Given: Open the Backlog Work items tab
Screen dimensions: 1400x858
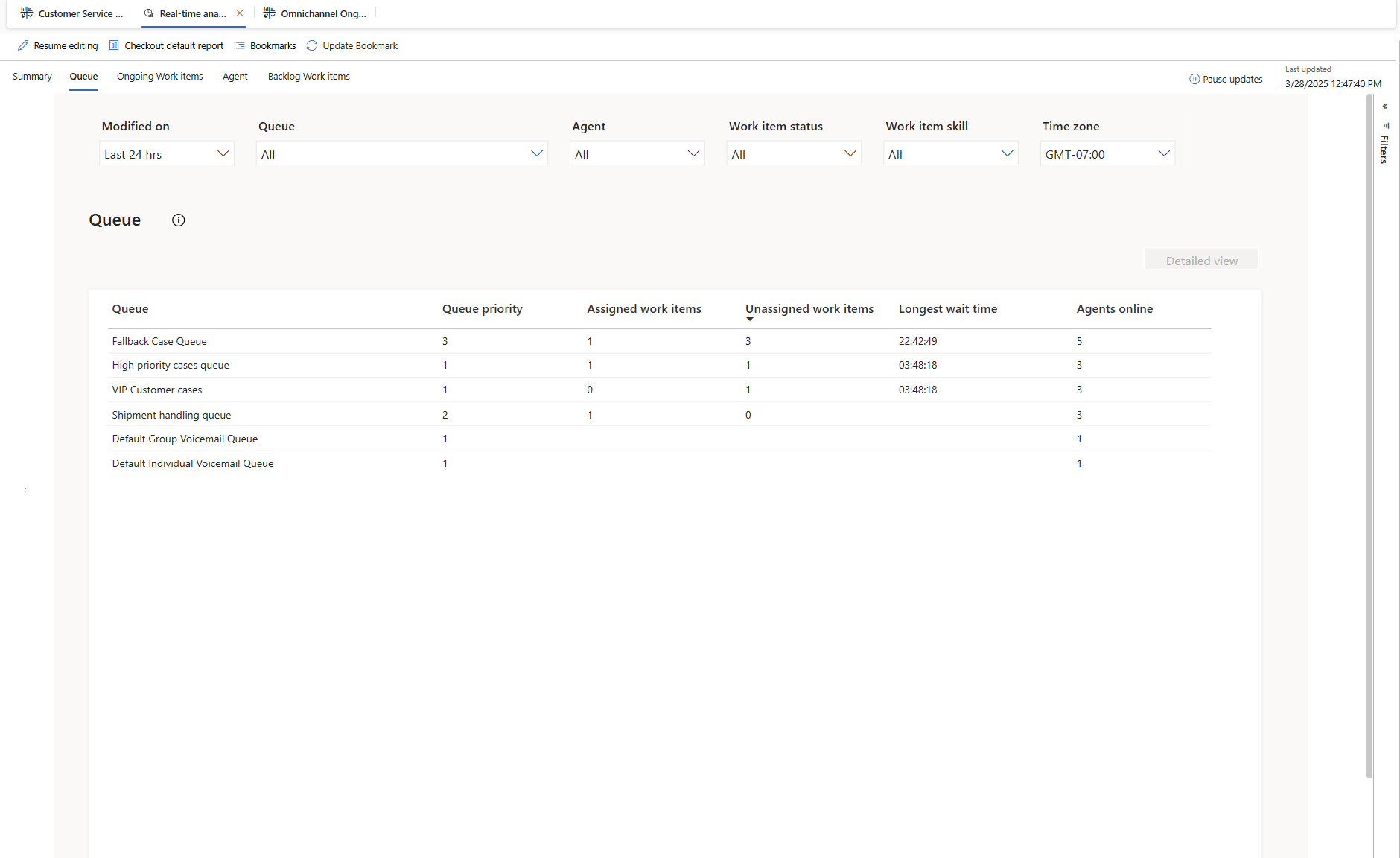Looking at the screenshot, I should pos(309,77).
